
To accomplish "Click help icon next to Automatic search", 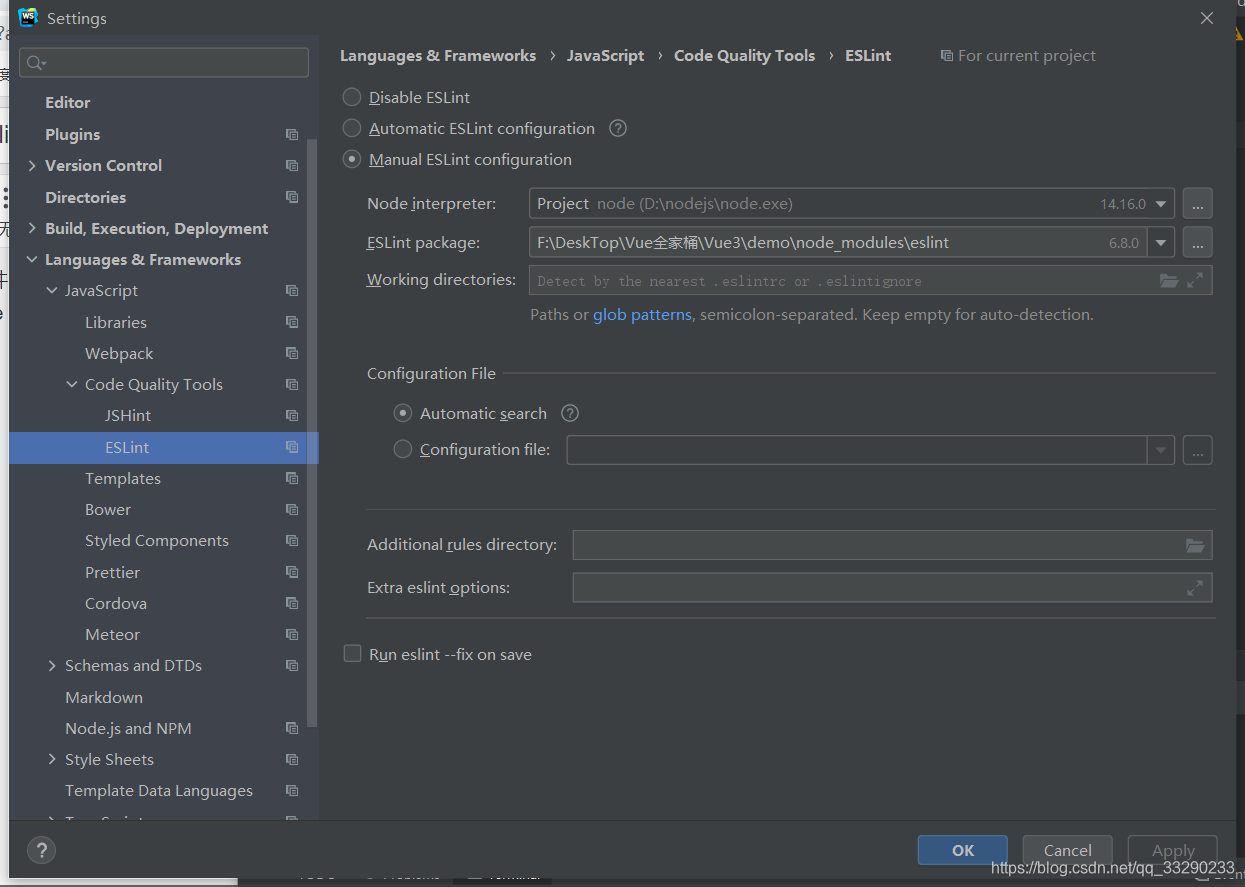I will click(x=570, y=413).
